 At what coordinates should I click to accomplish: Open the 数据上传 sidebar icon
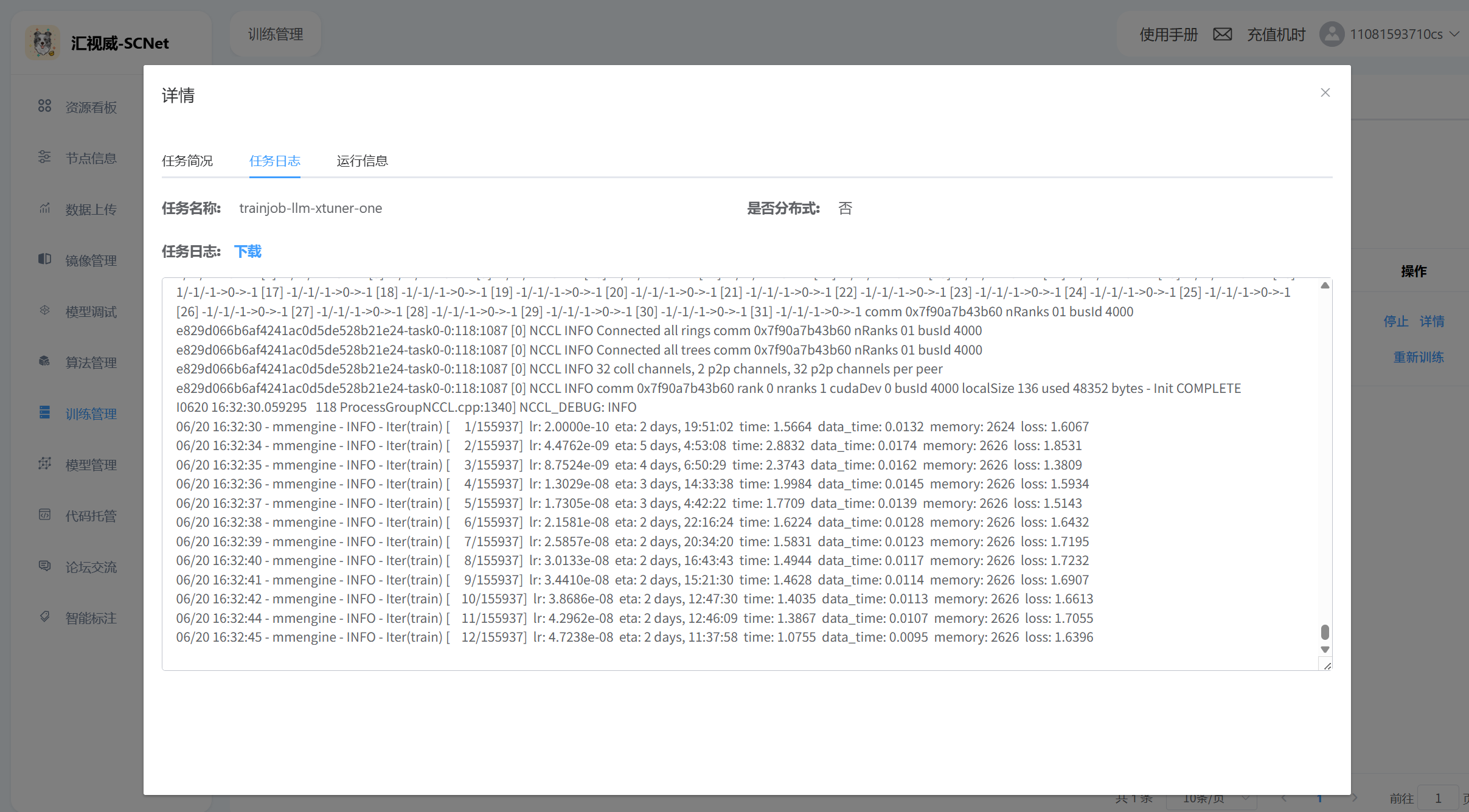[x=44, y=208]
